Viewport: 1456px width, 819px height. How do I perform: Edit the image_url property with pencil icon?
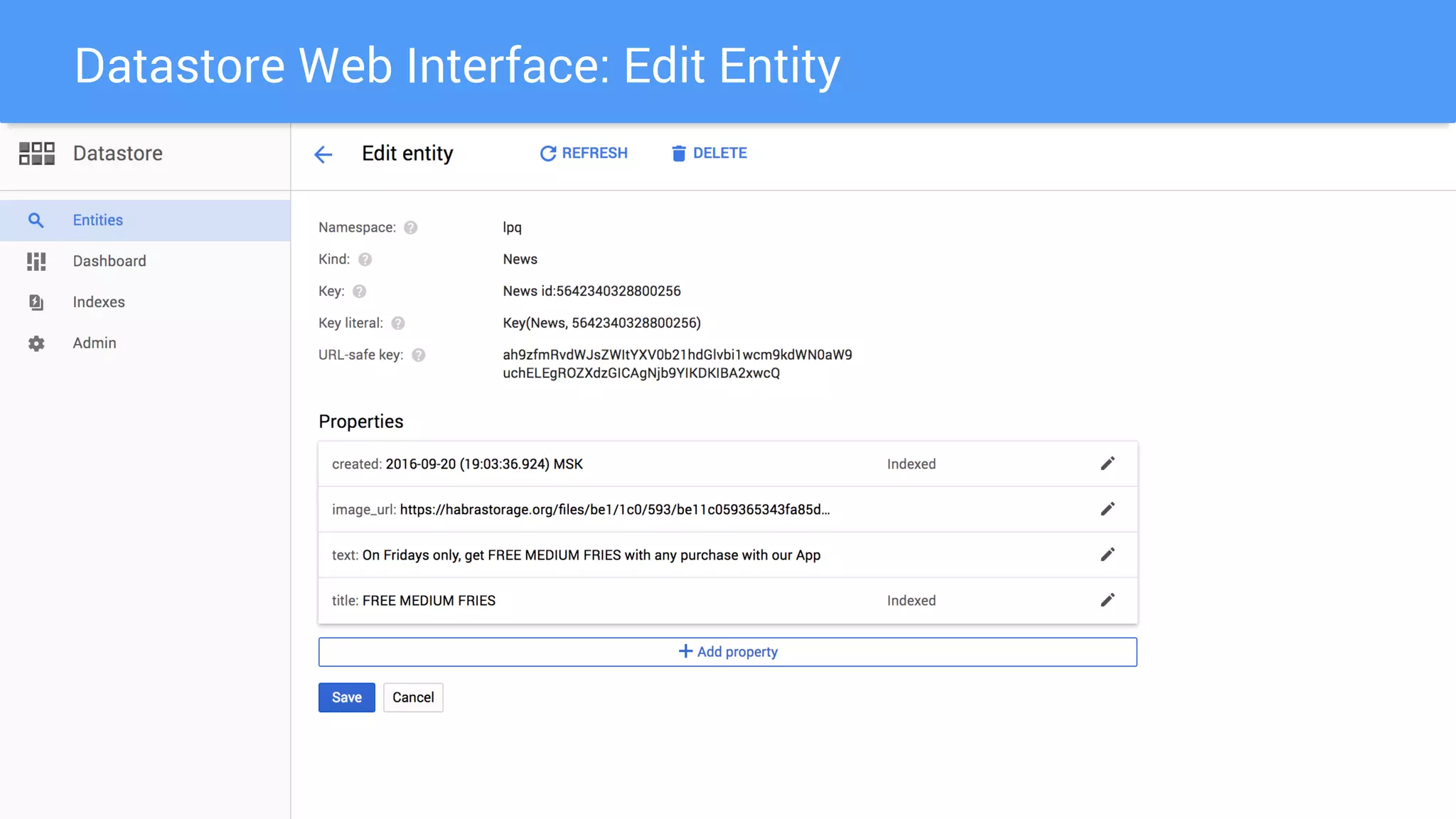coord(1108,509)
